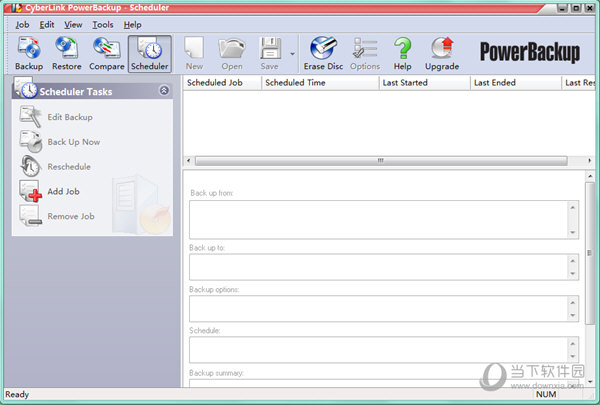Open the Help menu
600x405 pixels.
(x=132, y=25)
